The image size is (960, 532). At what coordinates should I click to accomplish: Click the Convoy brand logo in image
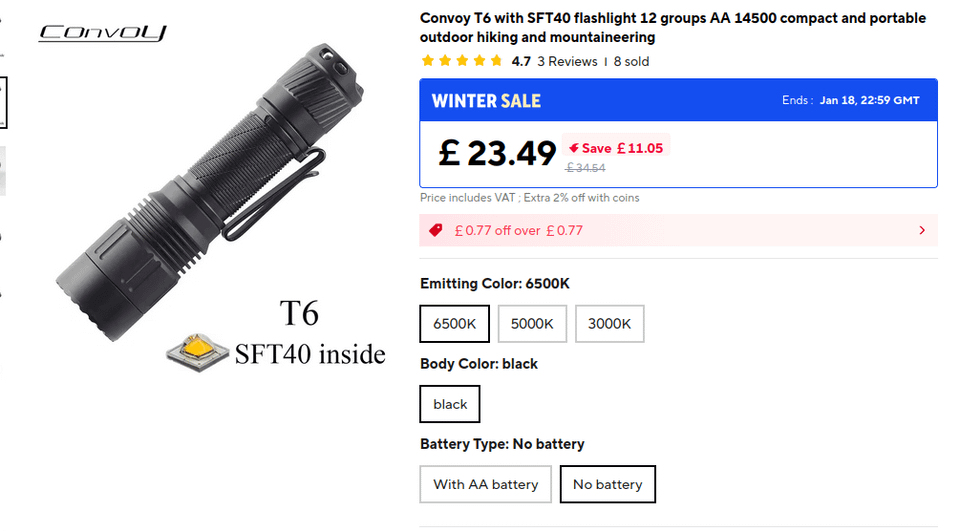[x=103, y=33]
